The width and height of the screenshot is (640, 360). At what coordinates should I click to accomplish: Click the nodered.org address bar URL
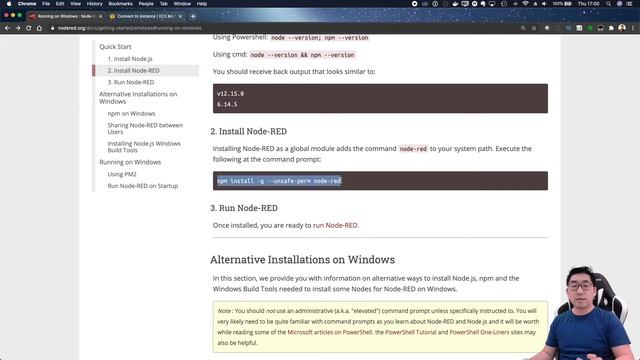pyautogui.click(x=129, y=28)
